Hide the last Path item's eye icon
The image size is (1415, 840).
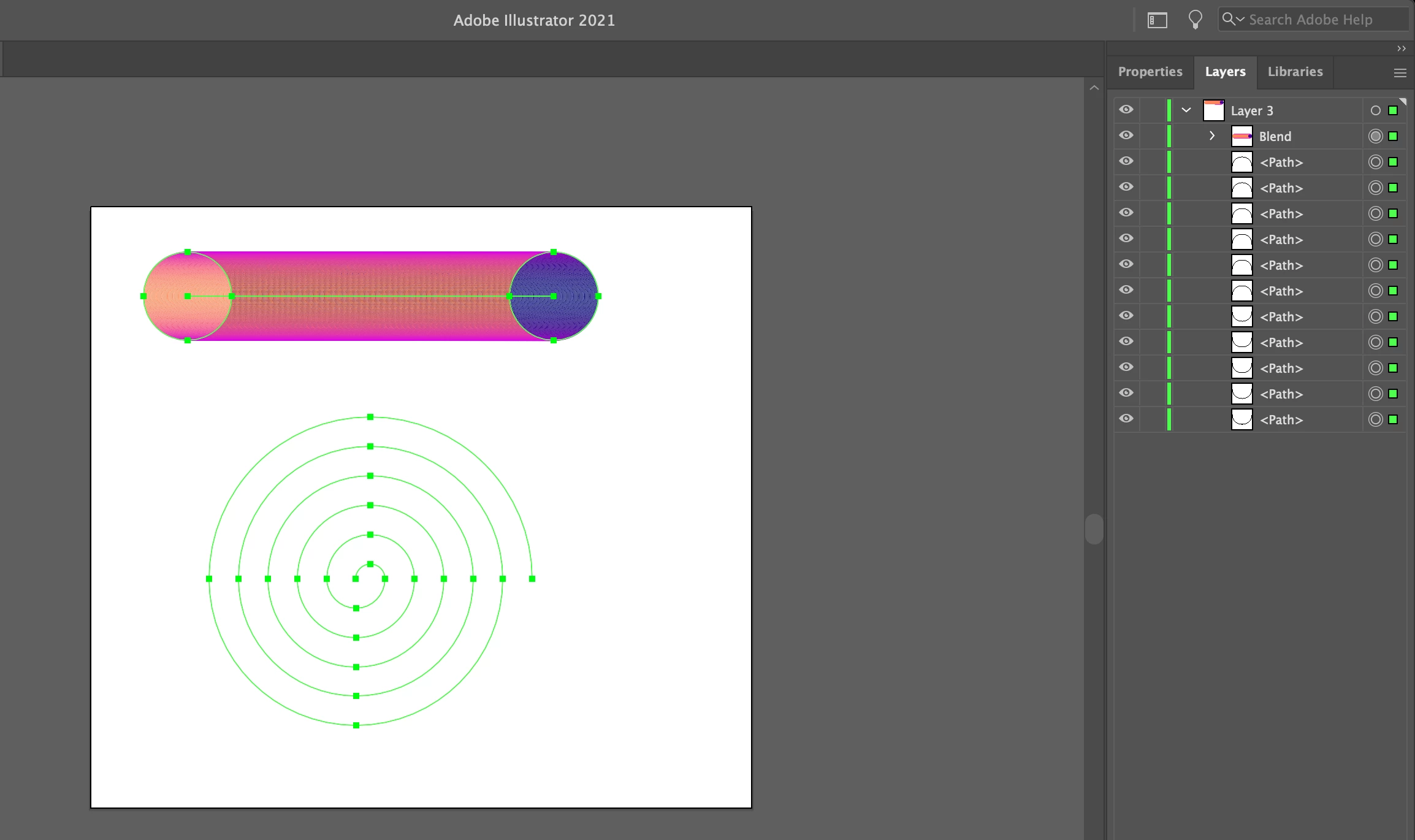coord(1126,419)
